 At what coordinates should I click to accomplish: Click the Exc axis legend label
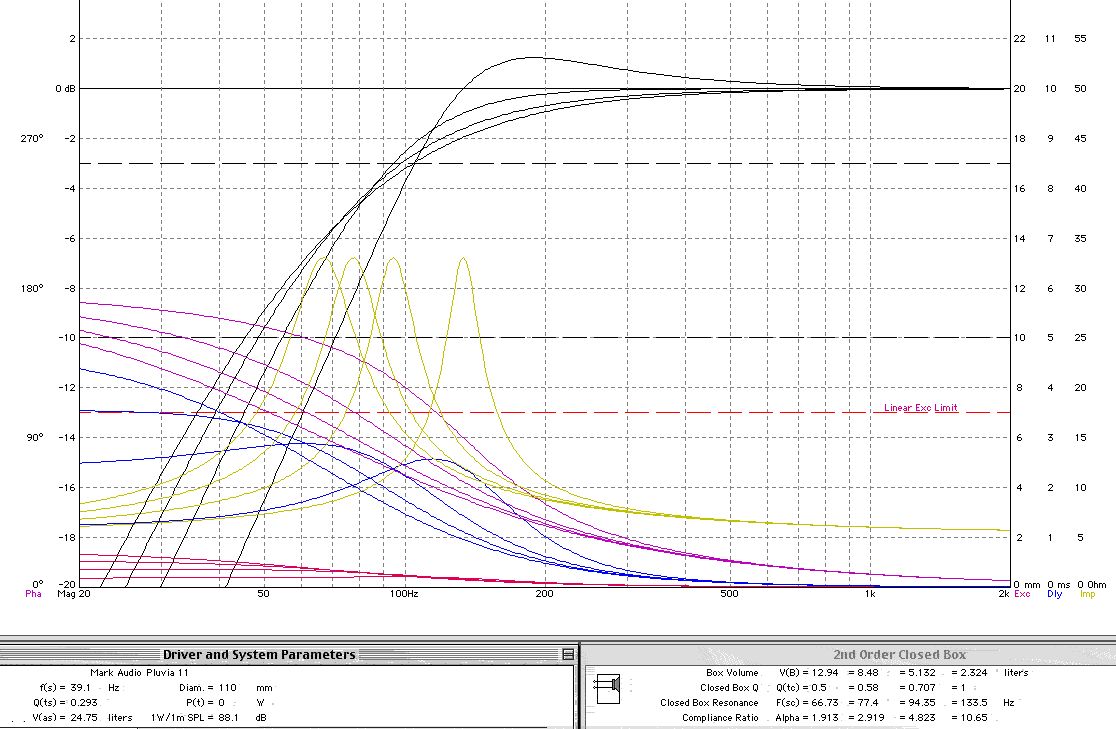pos(1022,594)
